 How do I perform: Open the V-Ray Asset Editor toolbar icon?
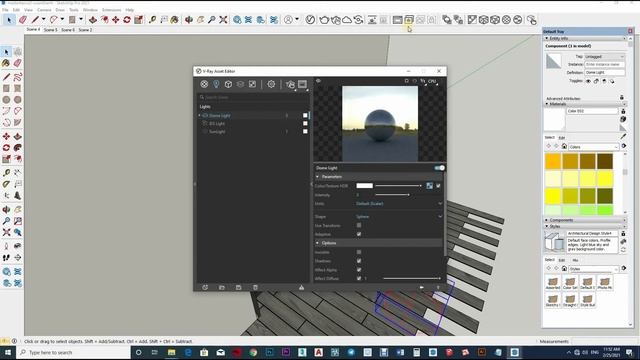(x=310, y=20)
